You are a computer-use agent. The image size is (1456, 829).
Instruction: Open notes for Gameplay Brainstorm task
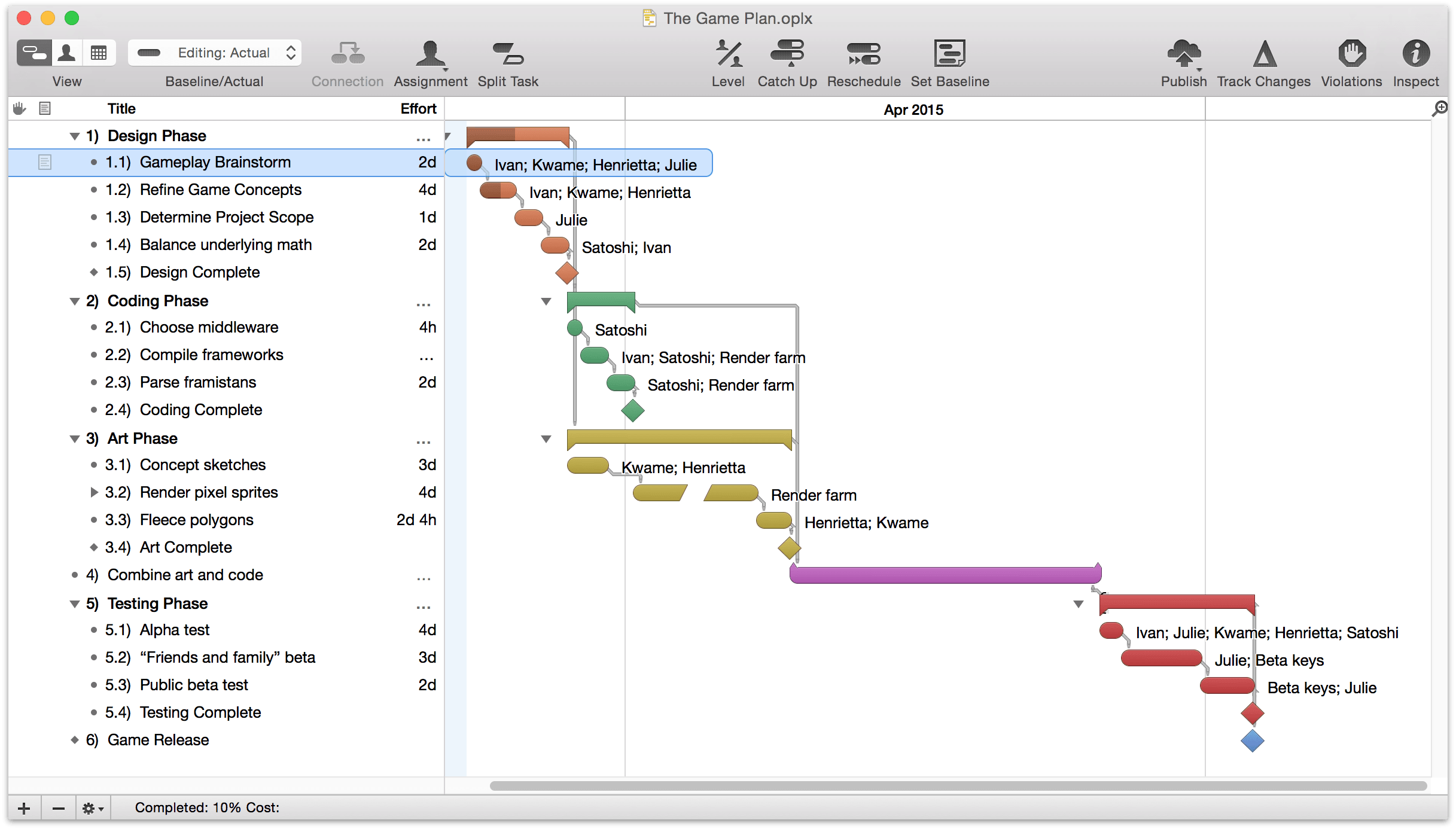(x=45, y=161)
